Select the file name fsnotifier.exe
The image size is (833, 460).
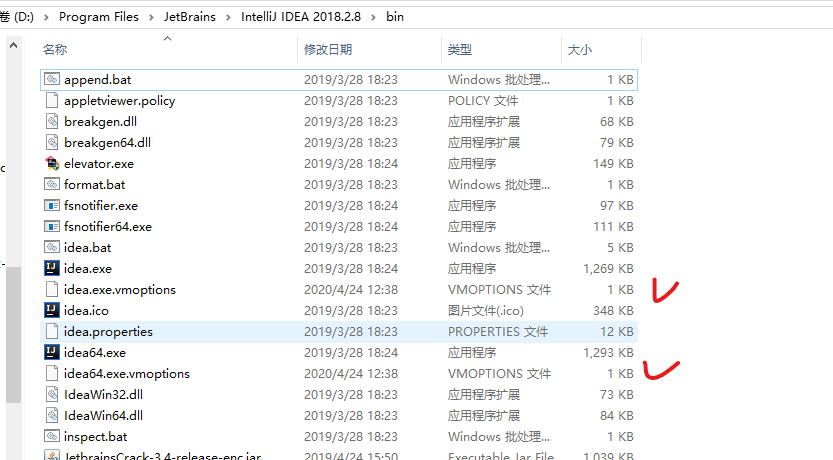coord(101,206)
